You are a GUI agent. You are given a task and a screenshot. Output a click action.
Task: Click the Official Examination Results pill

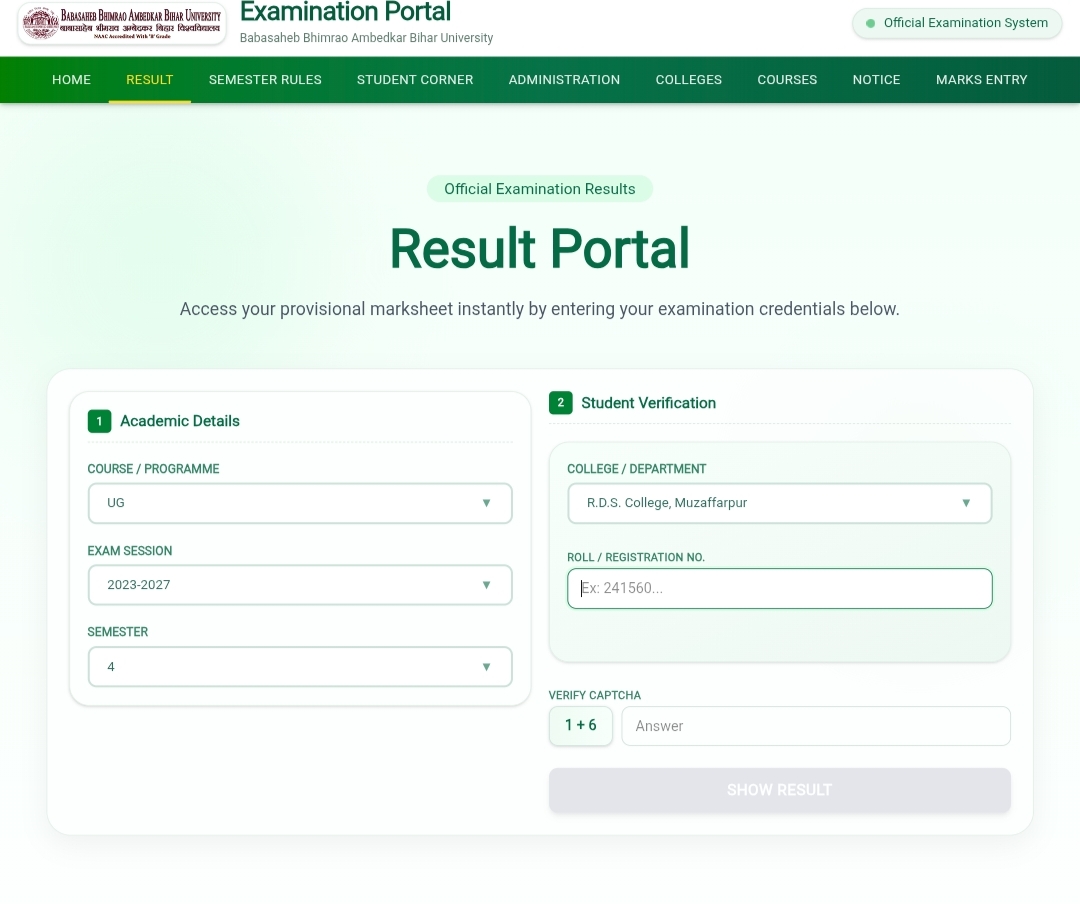pyautogui.click(x=540, y=189)
